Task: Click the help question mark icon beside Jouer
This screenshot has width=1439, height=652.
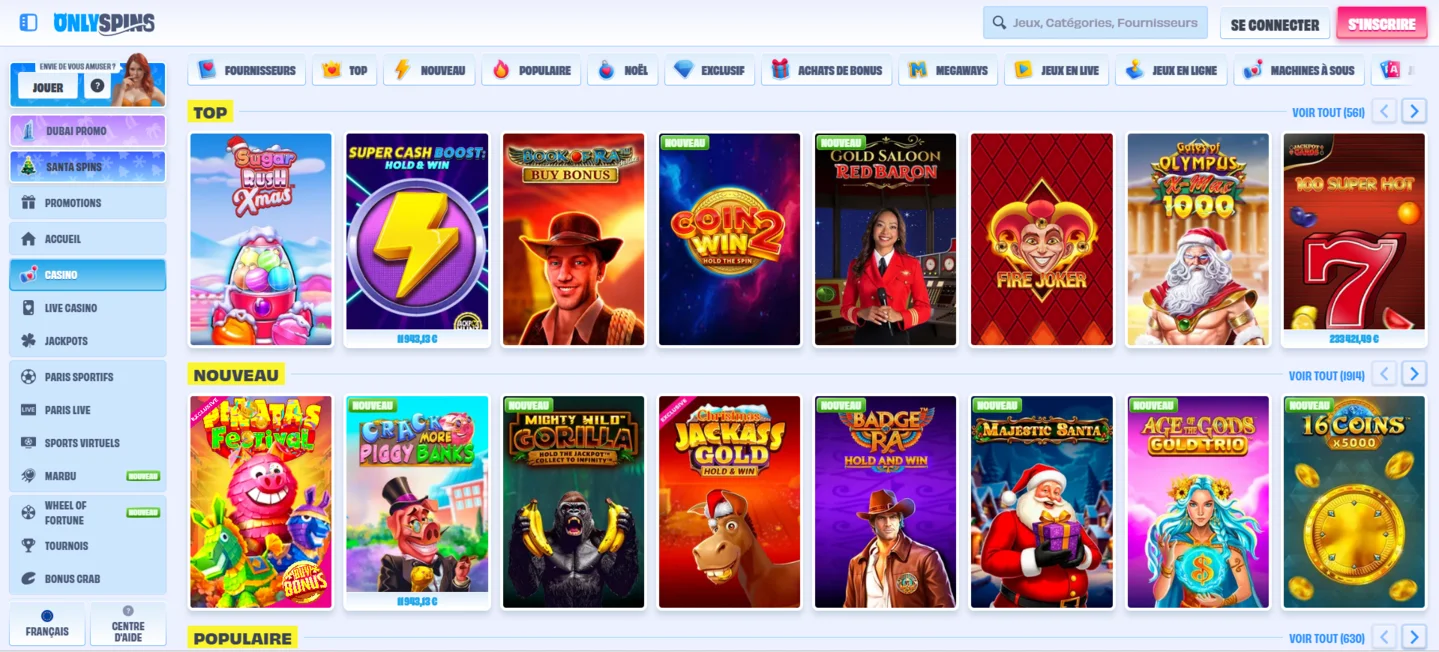Action: tap(97, 86)
